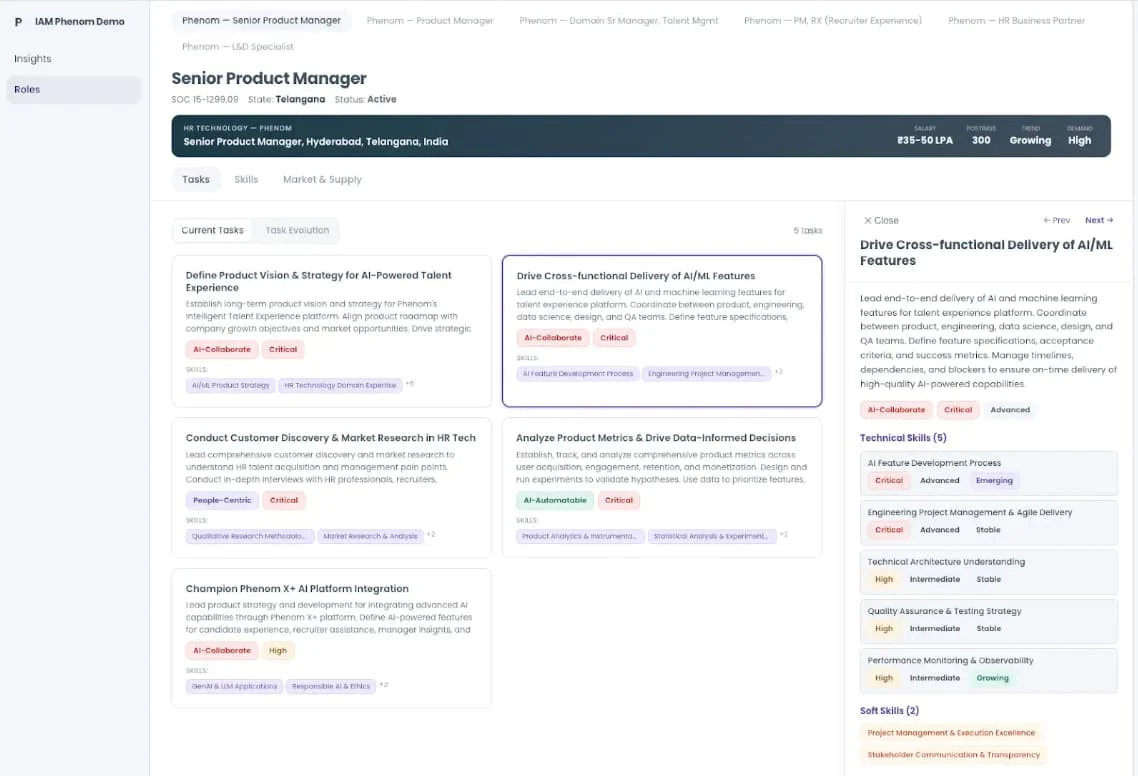Image resolution: width=1138 pixels, height=776 pixels.
Task: Open Phenom — PM, RX (Recruiter Experience) tab
Action: pyautogui.click(x=832, y=20)
